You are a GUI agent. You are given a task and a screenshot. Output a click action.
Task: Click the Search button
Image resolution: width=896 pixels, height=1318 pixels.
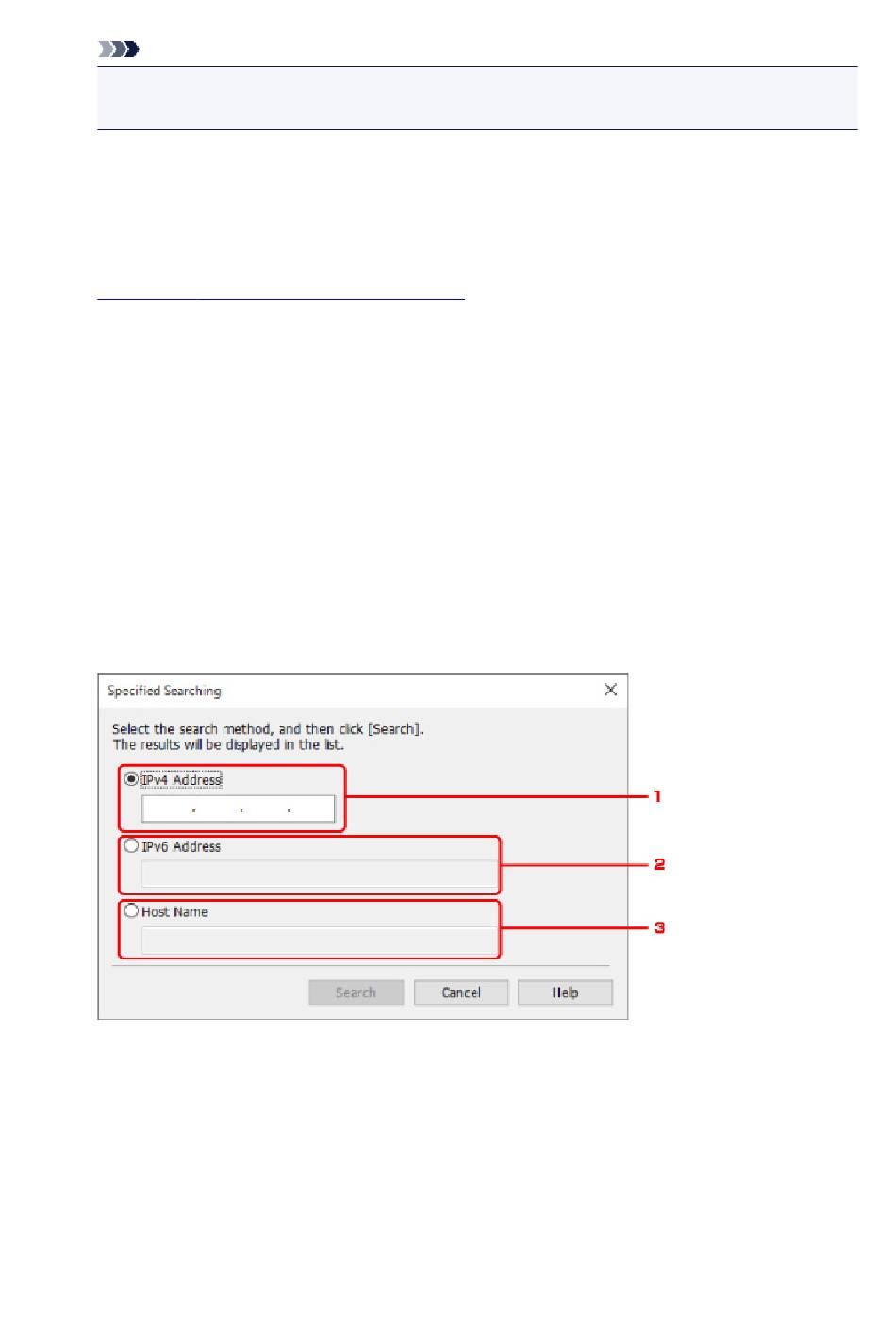pos(356,993)
